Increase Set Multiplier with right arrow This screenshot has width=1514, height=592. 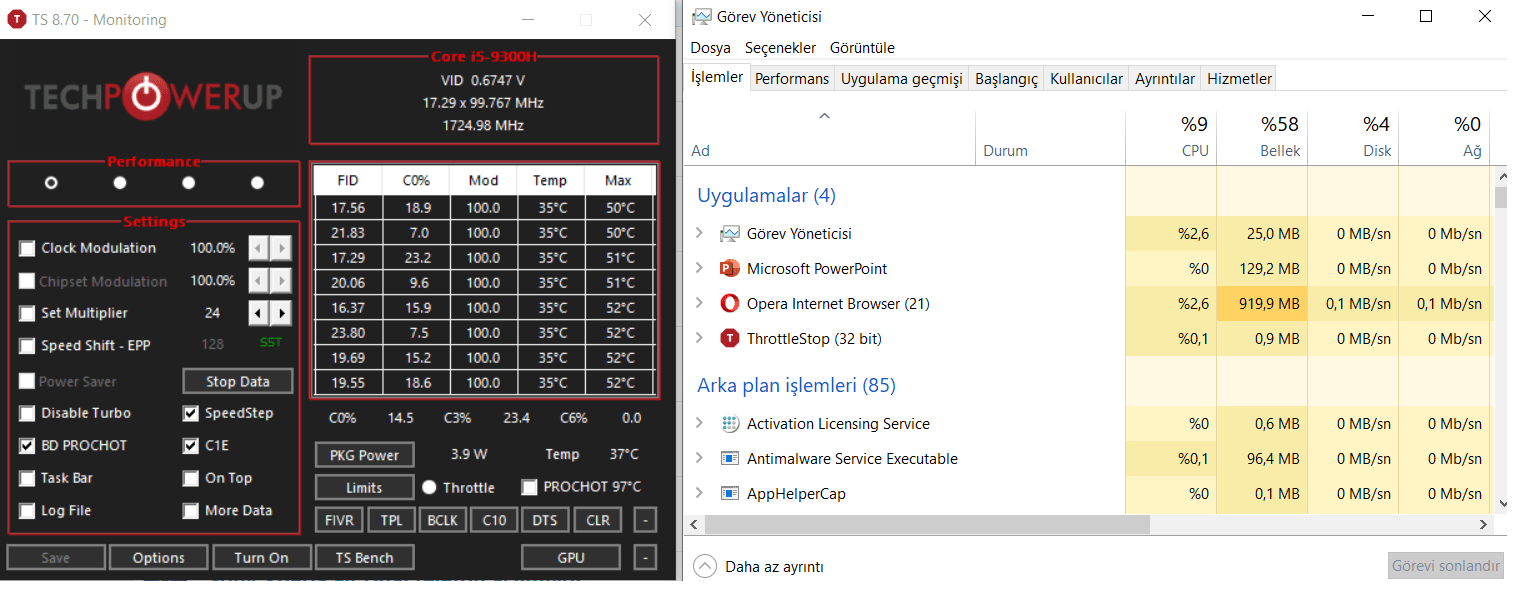(281, 313)
